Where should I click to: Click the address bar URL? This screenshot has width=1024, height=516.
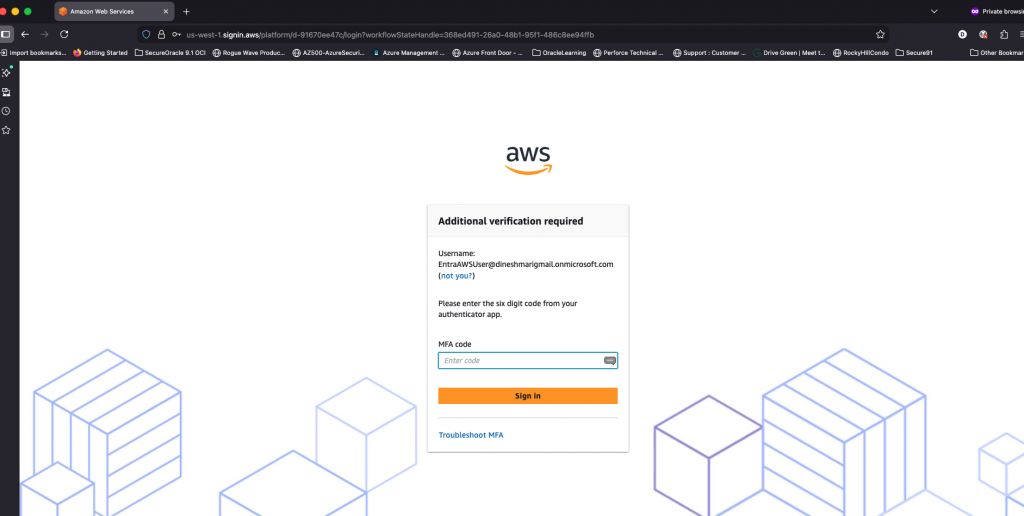(x=390, y=35)
